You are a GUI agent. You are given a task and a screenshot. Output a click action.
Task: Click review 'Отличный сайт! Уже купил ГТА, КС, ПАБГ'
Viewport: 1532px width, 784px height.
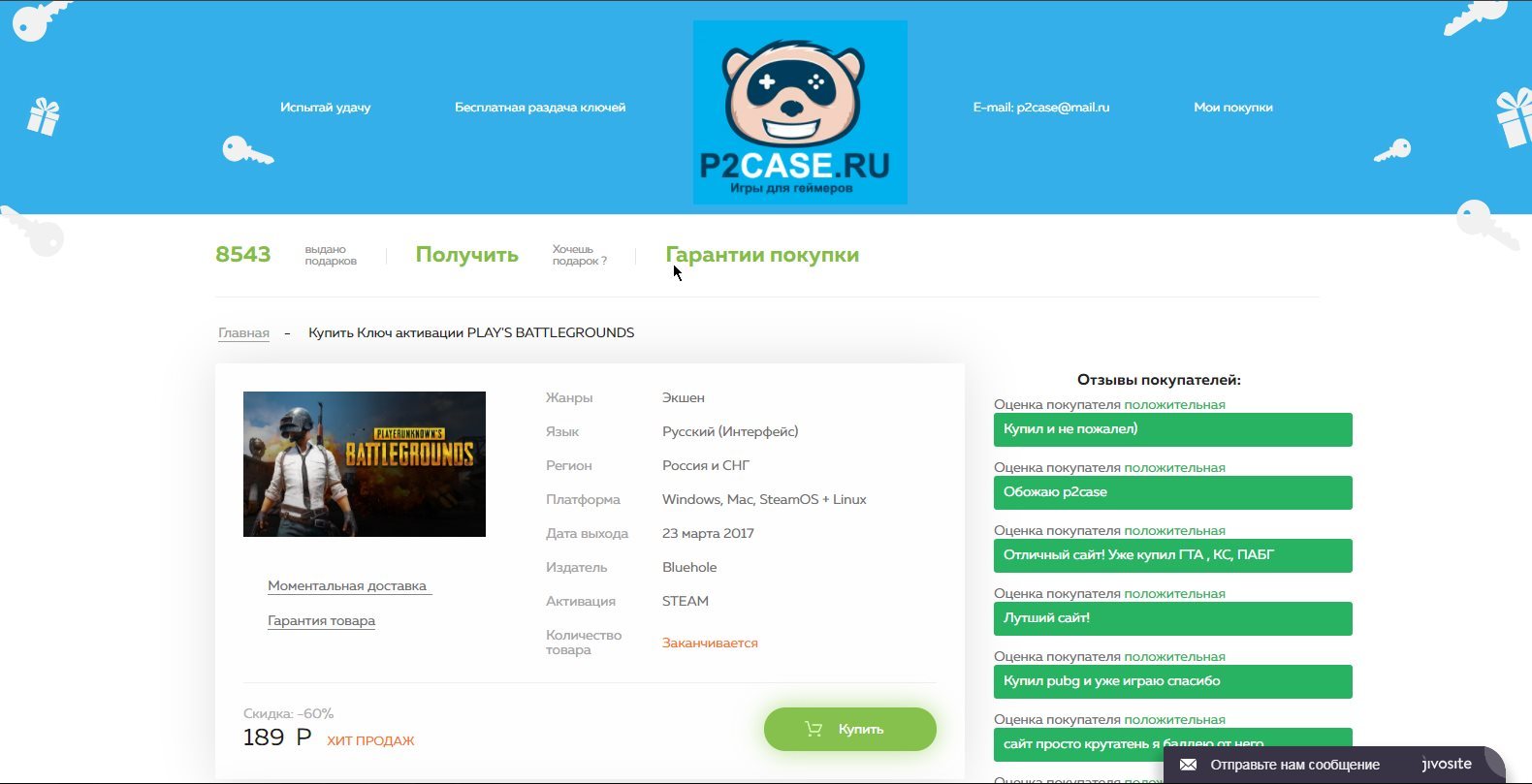coord(1173,555)
